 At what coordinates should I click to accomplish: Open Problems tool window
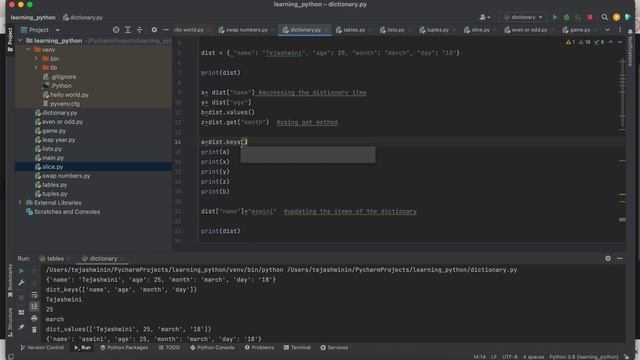259,347
